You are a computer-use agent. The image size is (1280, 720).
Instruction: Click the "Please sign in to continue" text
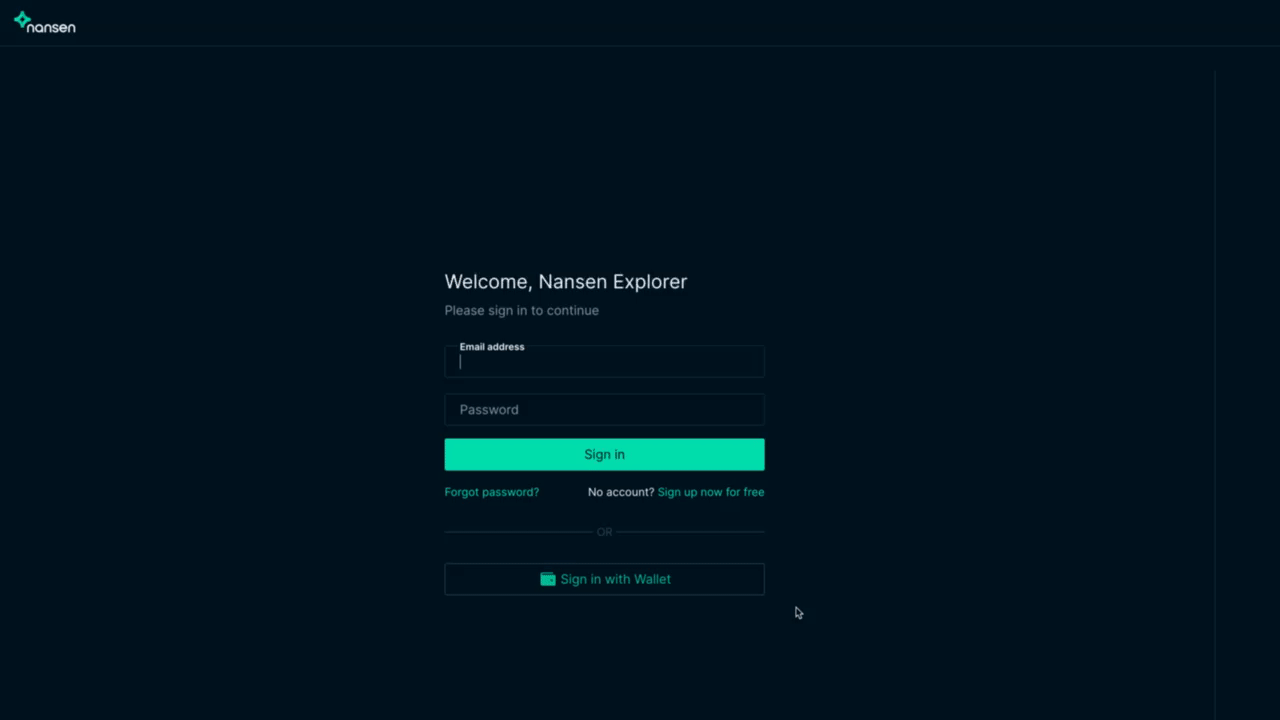click(x=522, y=310)
